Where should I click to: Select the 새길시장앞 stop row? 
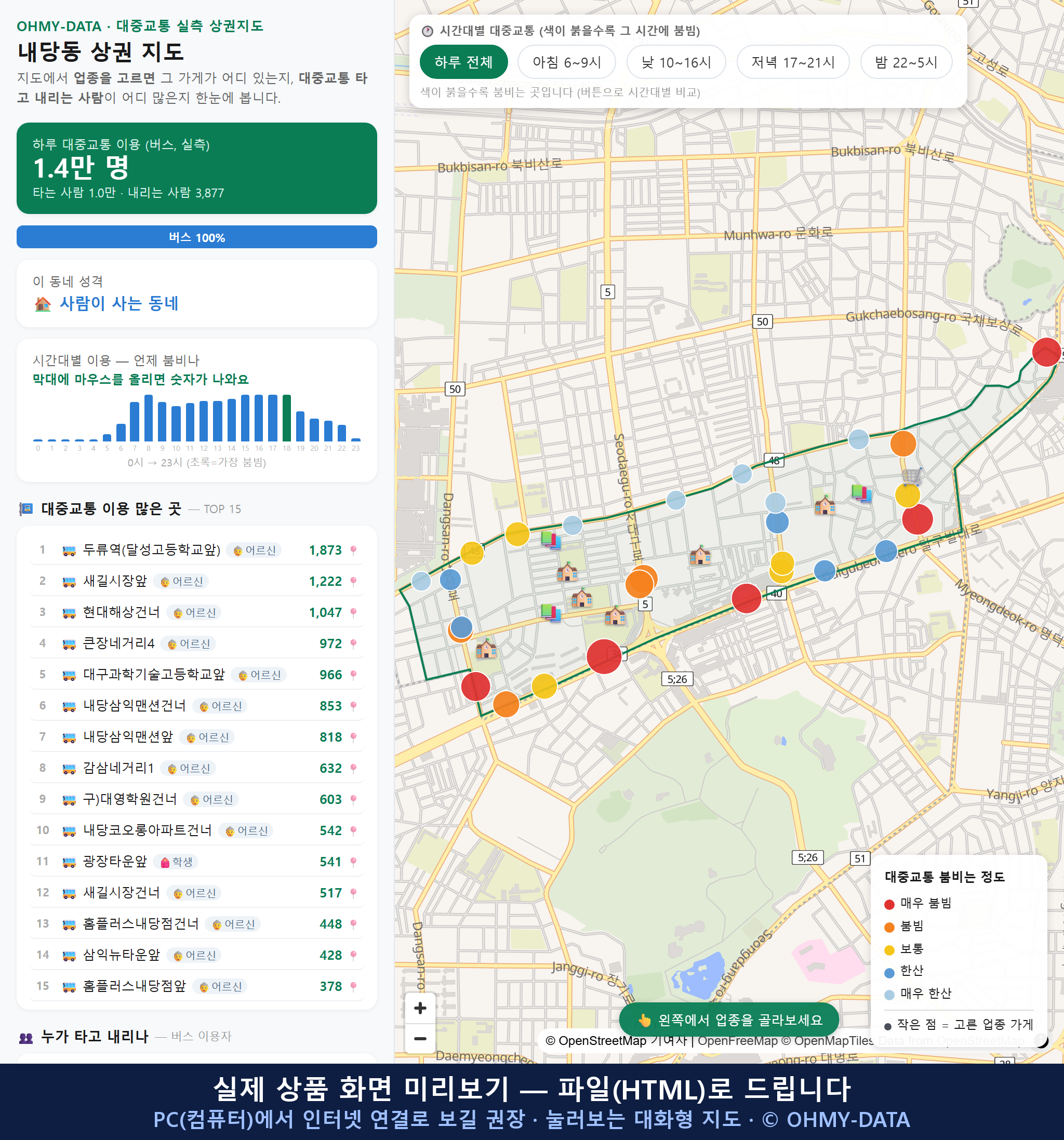pos(197,581)
